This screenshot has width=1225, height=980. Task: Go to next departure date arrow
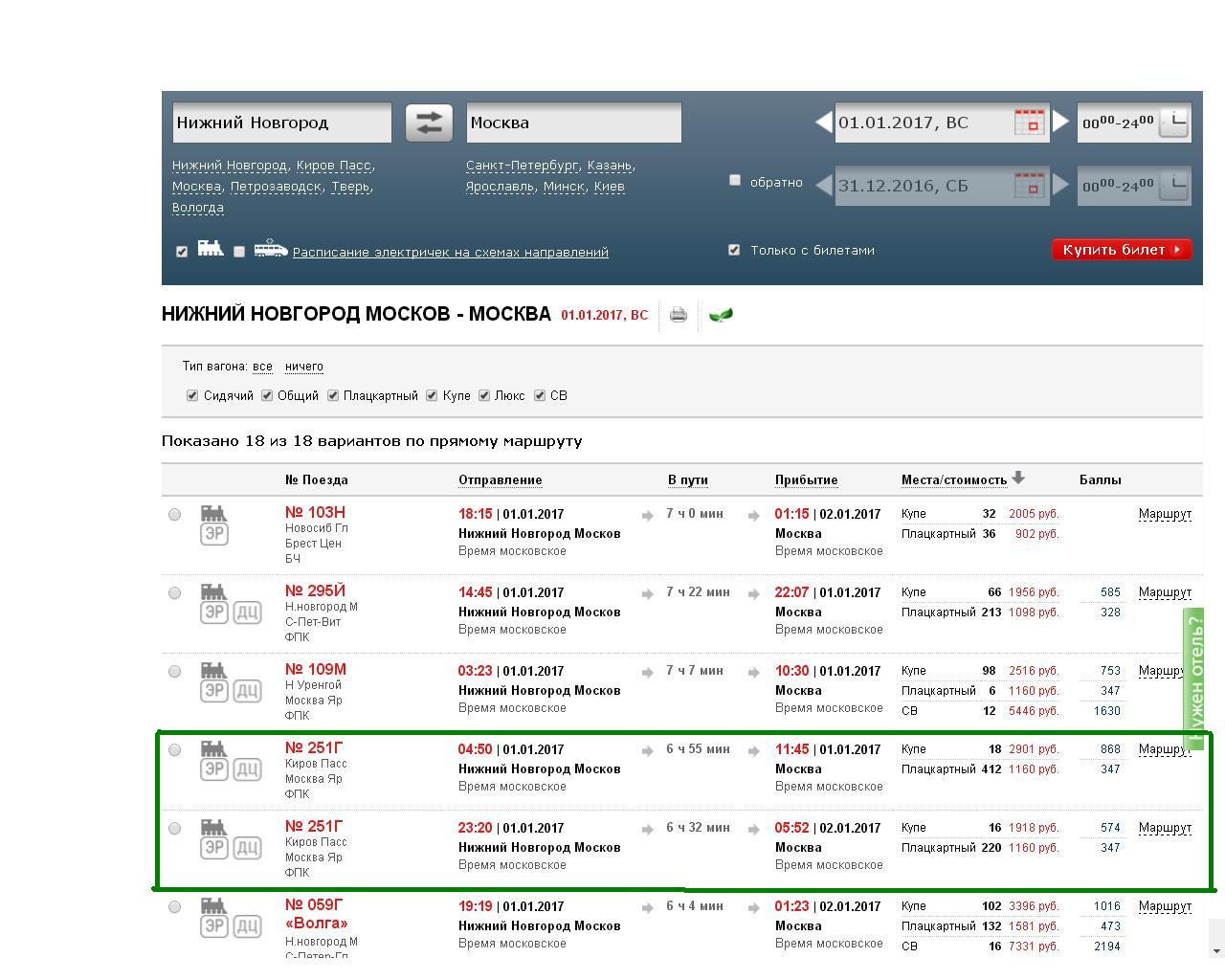(x=1060, y=122)
